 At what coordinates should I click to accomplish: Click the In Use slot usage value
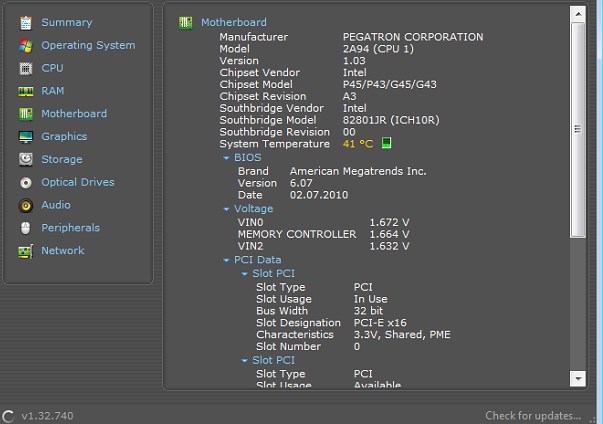[371, 299]
